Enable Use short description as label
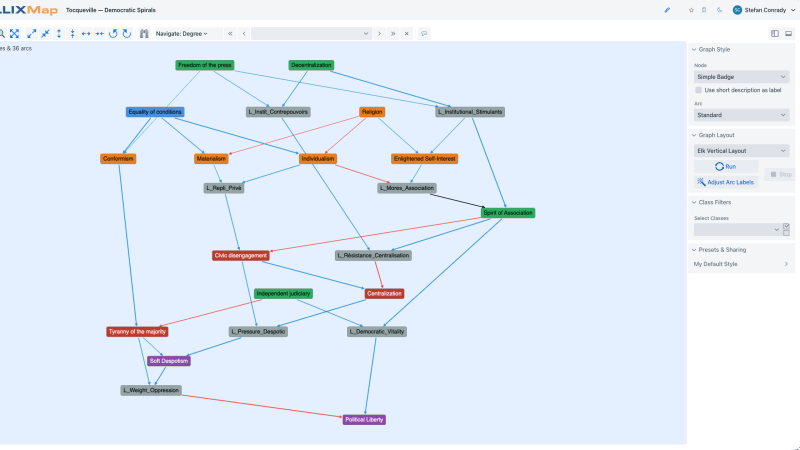This screenshot has height=450, width=800. click(x=698, y=90)
